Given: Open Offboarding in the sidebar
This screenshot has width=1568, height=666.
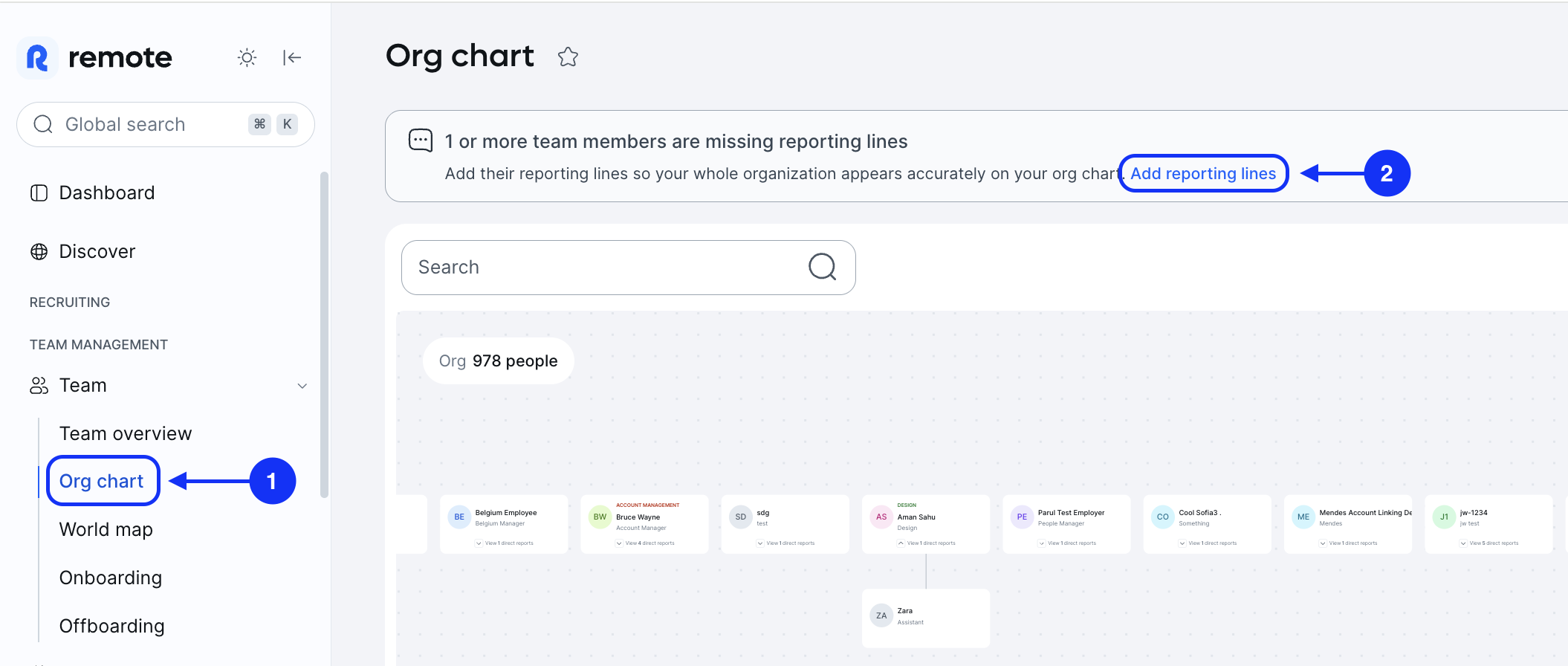Looking at the screenshot, I should [112, 626].
